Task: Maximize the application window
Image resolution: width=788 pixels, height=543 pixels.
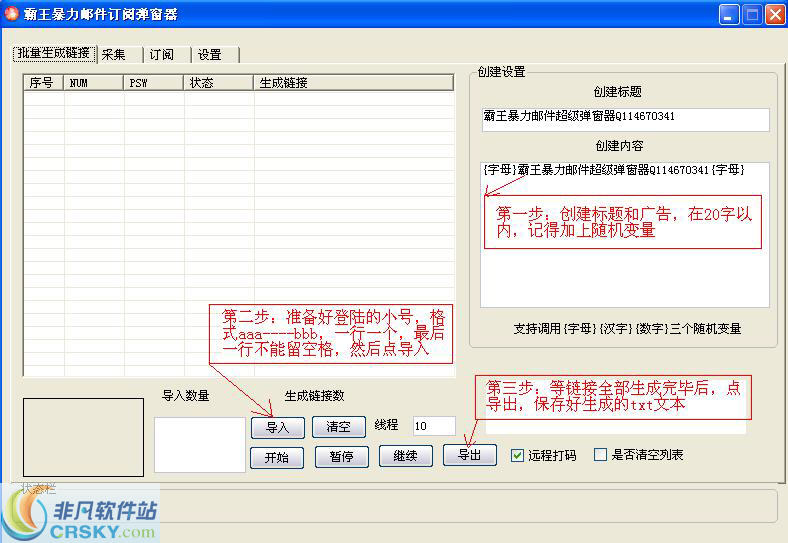Action: tap(752, 15)
